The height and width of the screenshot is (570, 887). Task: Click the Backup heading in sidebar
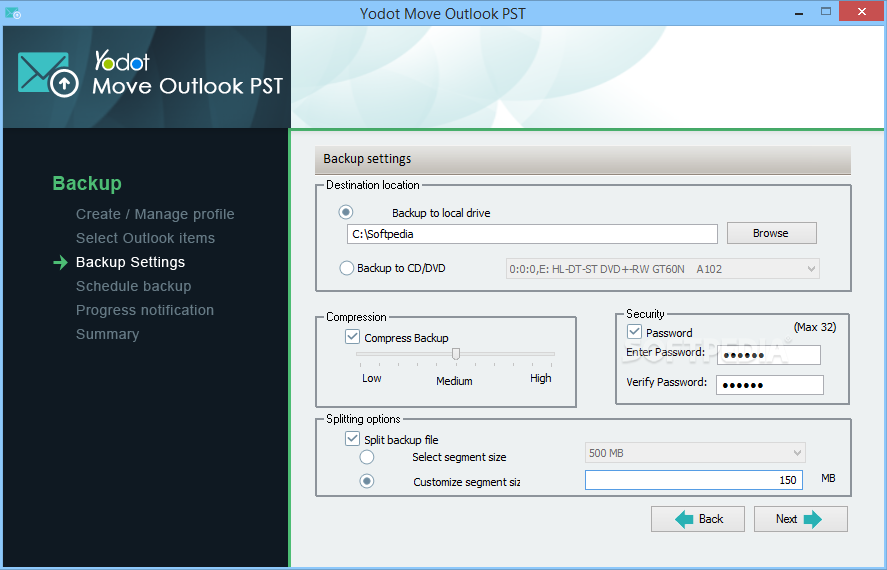click(87, 183)
